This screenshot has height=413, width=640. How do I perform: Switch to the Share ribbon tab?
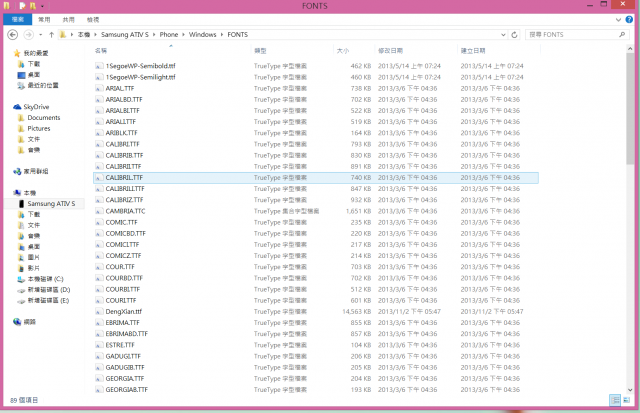click(69, 19)
